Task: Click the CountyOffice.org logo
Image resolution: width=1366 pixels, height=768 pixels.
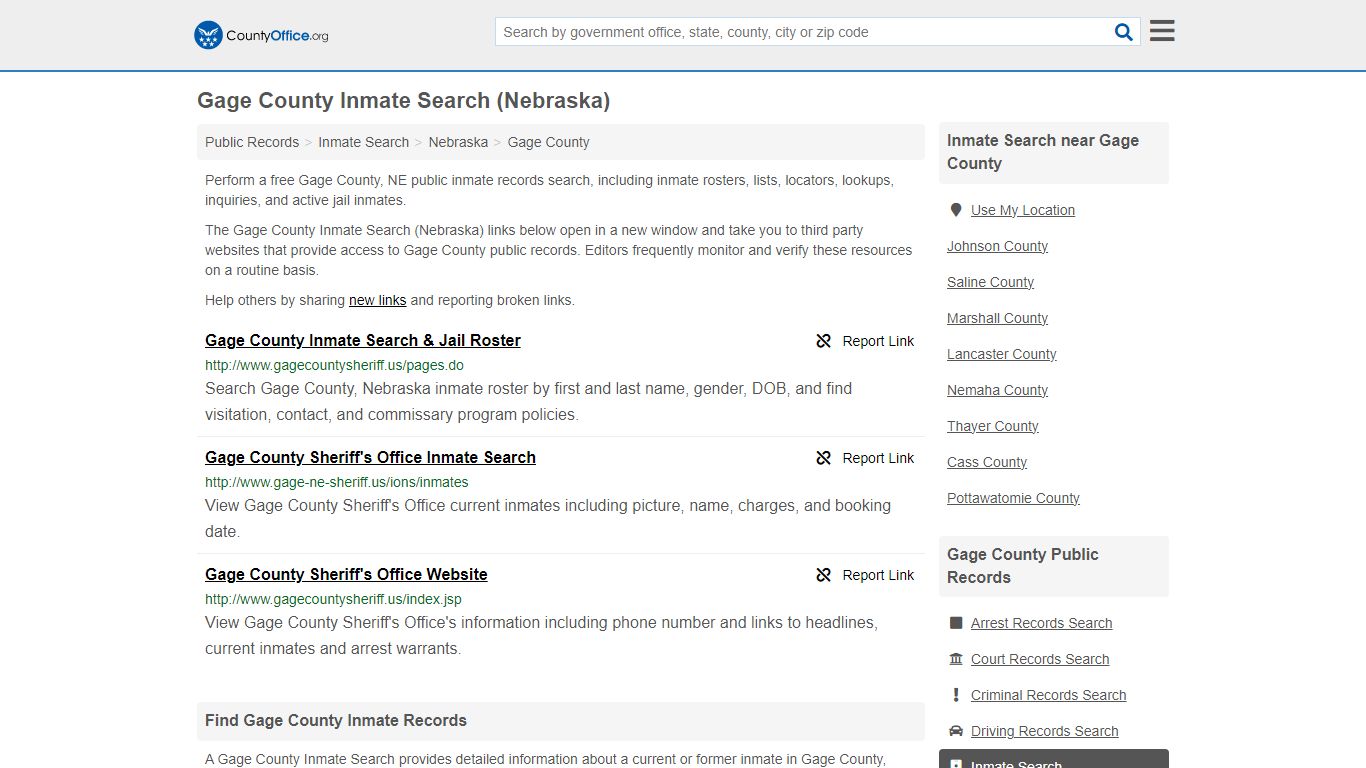Action: 261,35
